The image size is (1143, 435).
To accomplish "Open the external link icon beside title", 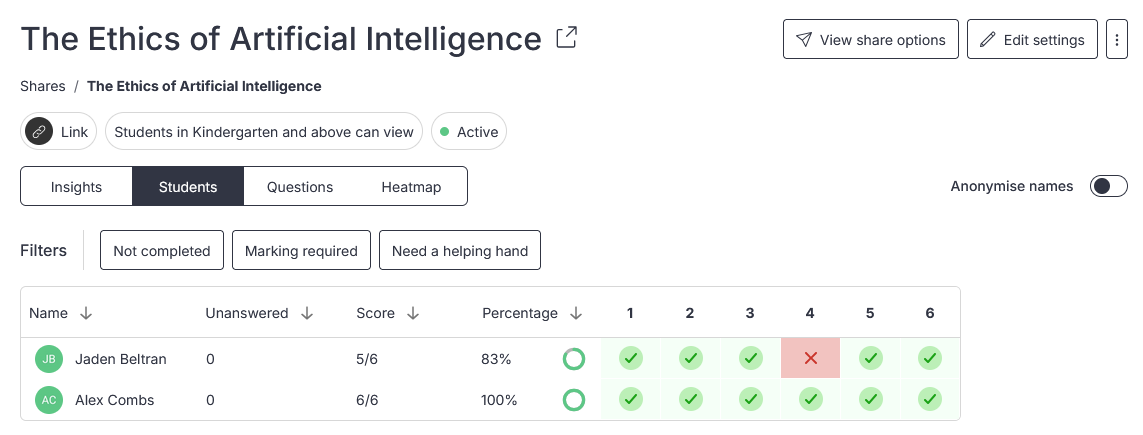I will click(567, 38).
